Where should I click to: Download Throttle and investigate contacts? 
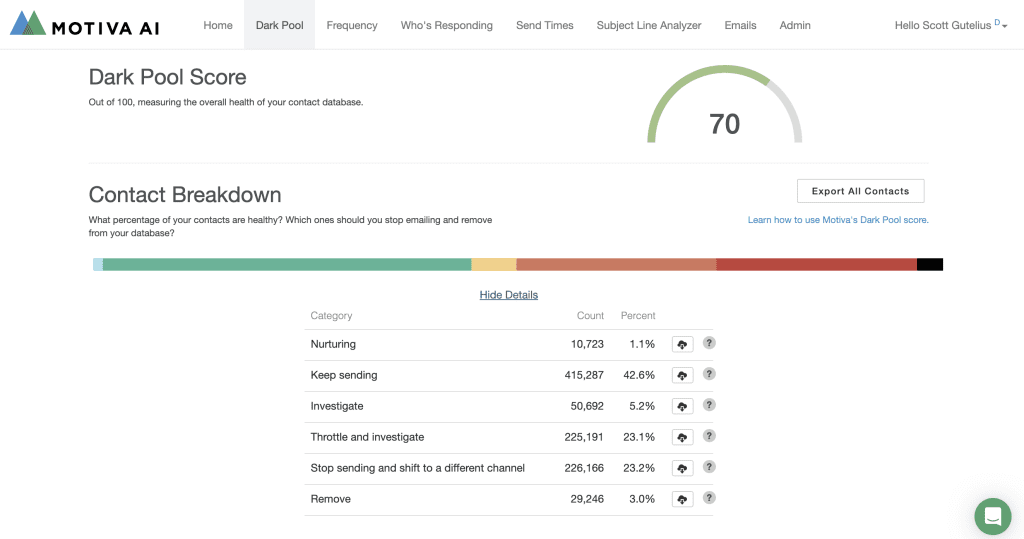click(682, 437)
